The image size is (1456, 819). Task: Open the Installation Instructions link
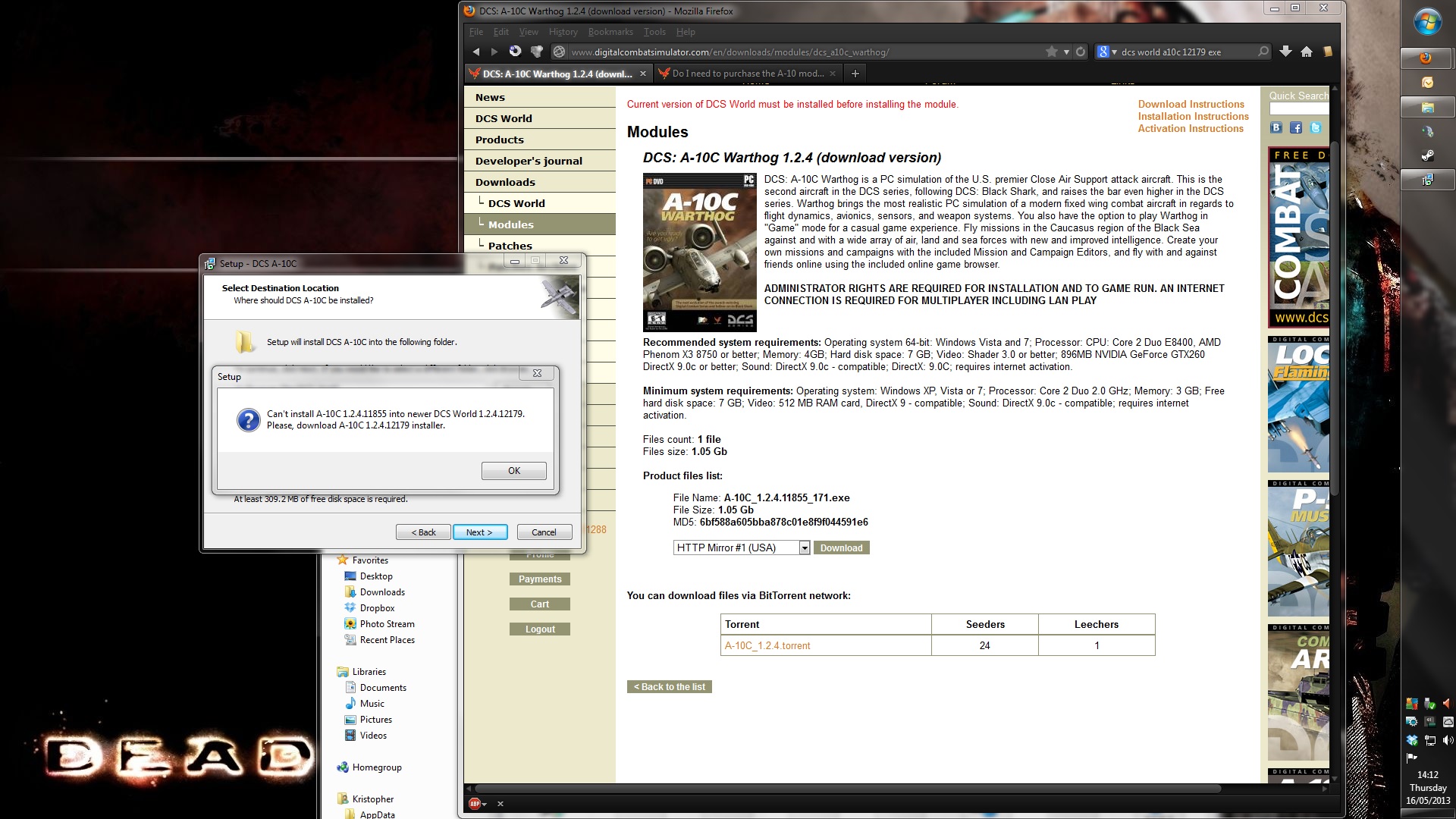pyautogui.click(x=1193, y=116)
